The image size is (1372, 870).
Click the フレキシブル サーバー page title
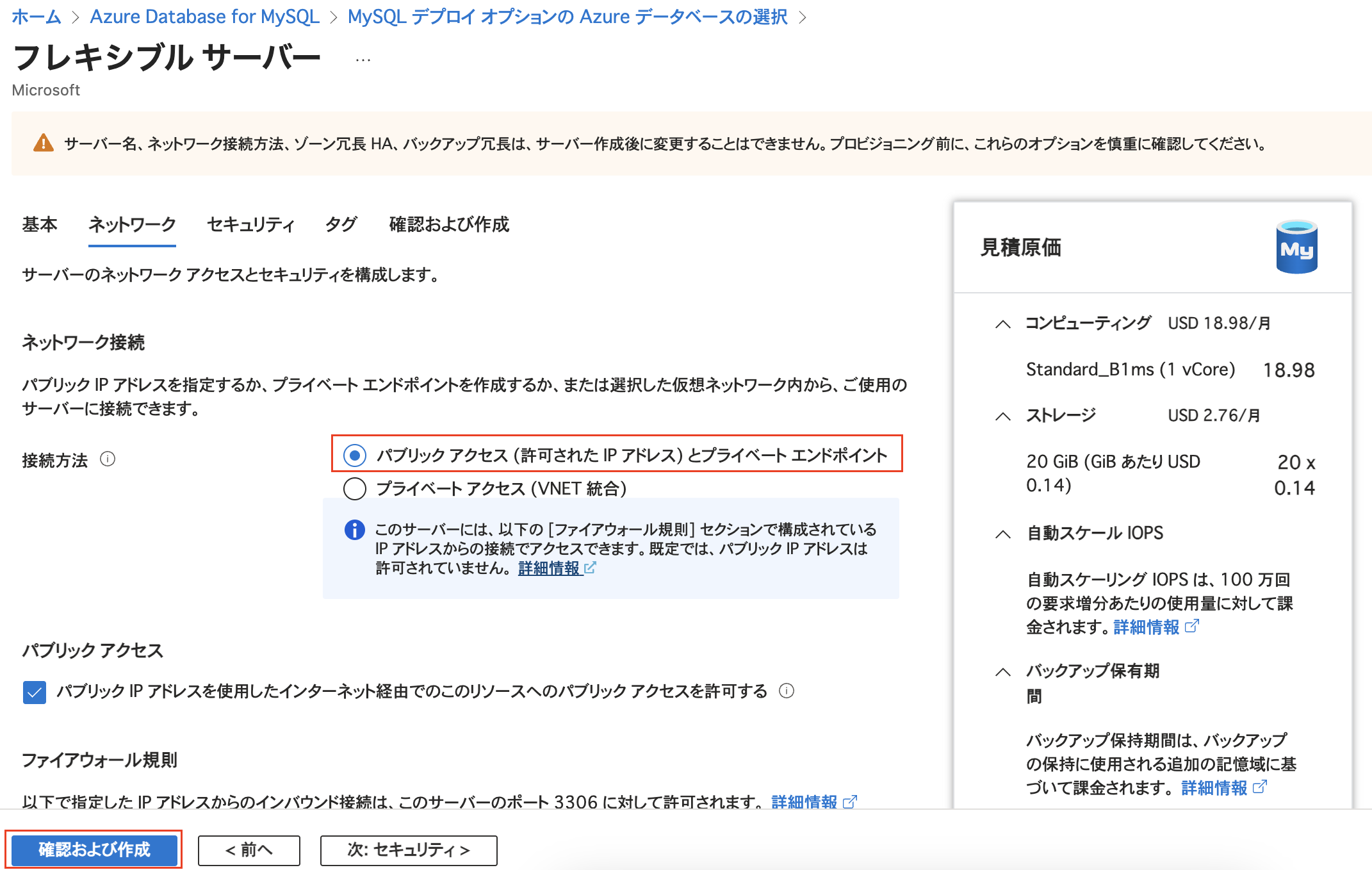pyautogui.click(x=167, y=57)
